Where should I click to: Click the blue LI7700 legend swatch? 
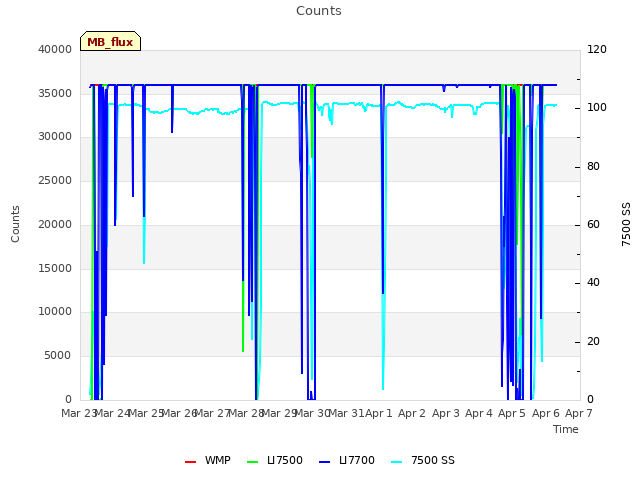pyautogui.click(x=324, y=462)
